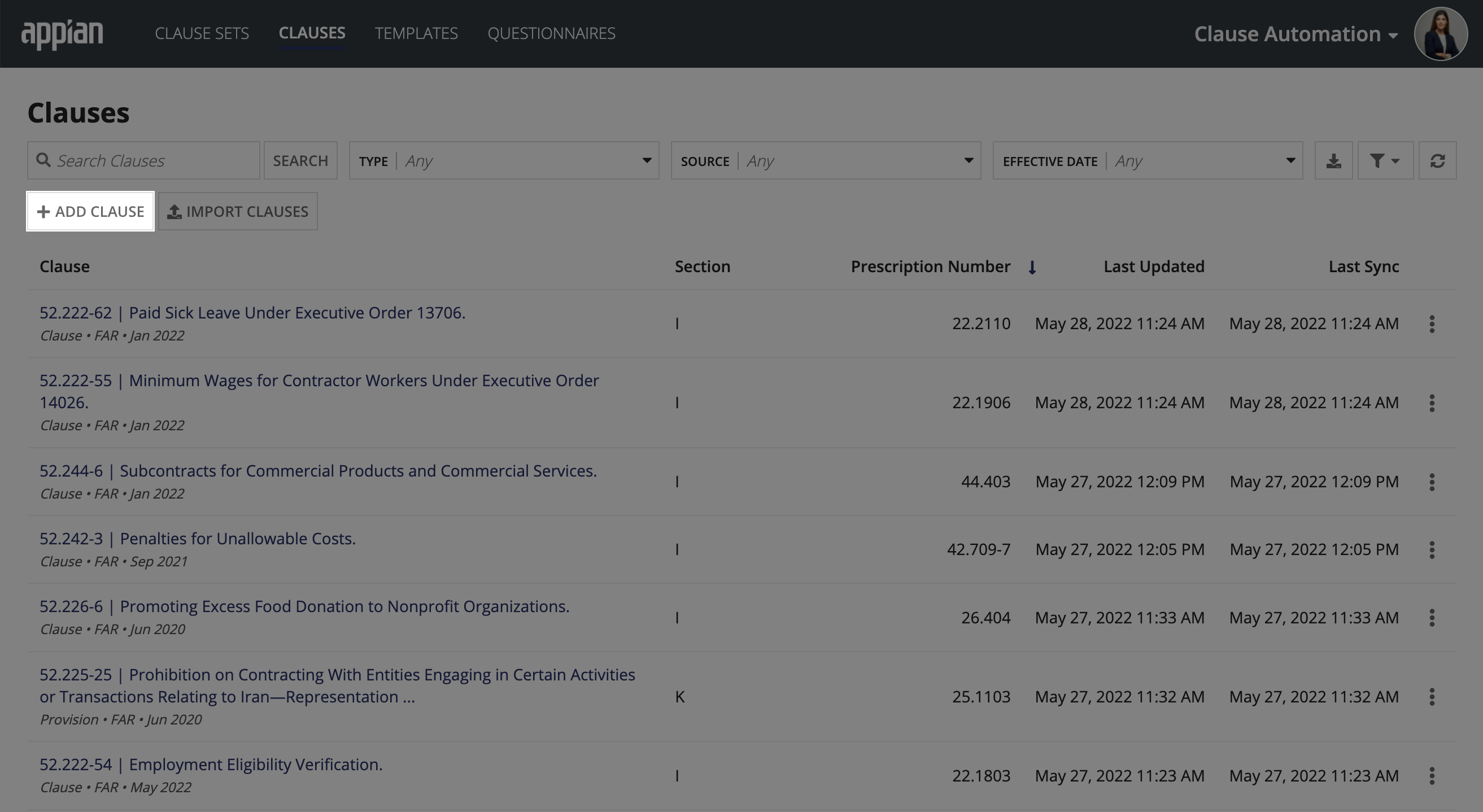Click section value K
The width and height of the screenshot is (1483, 812).
[x=679, y=697]
